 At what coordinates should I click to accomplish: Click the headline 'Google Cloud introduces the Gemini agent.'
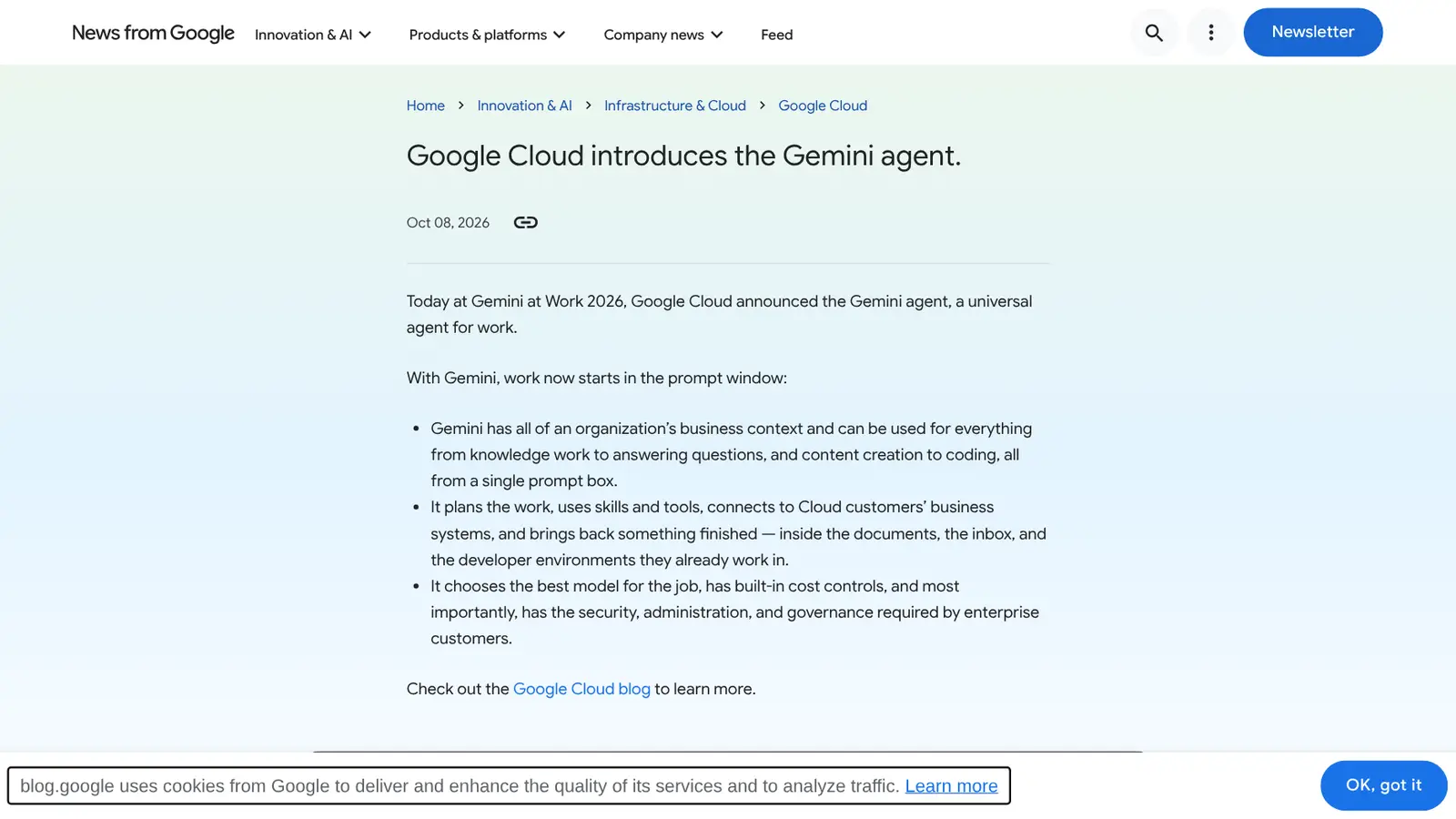coord(683,156)
